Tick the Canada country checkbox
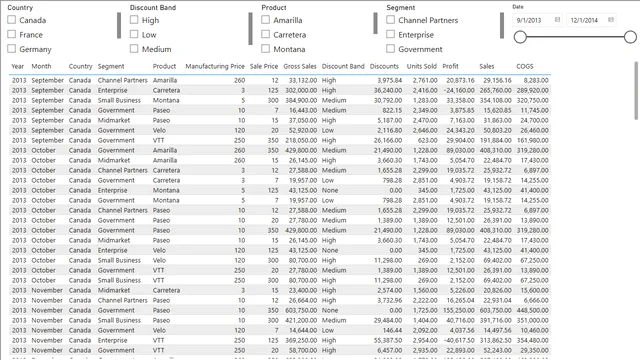 tap(11, 20)
